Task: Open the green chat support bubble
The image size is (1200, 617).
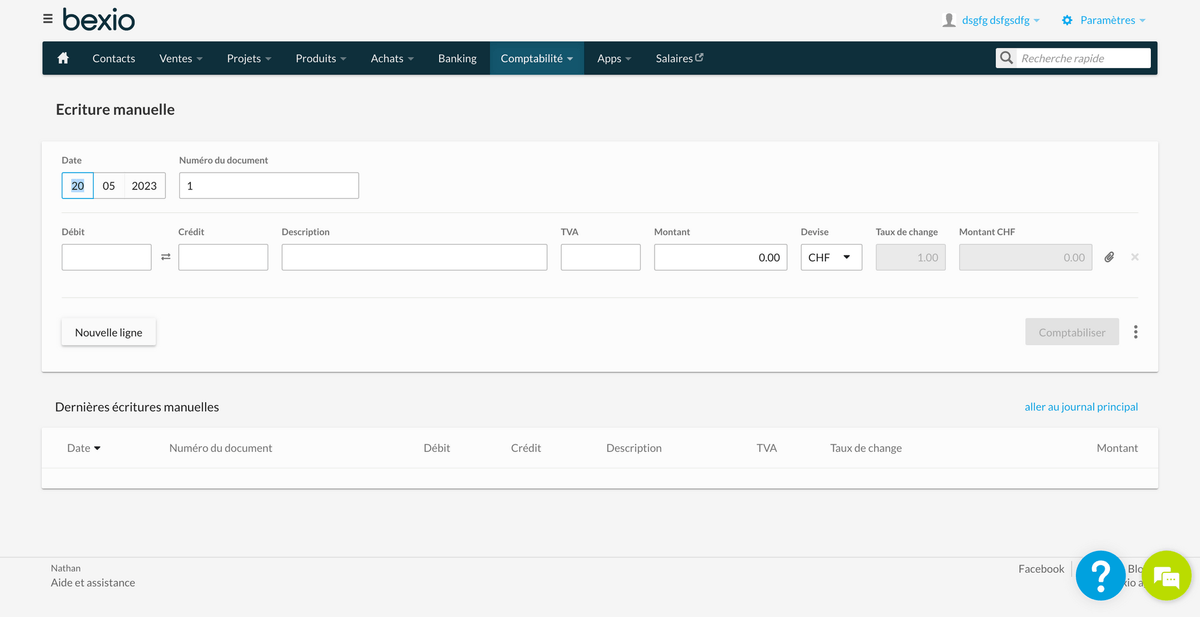Action: [1167, 575]
